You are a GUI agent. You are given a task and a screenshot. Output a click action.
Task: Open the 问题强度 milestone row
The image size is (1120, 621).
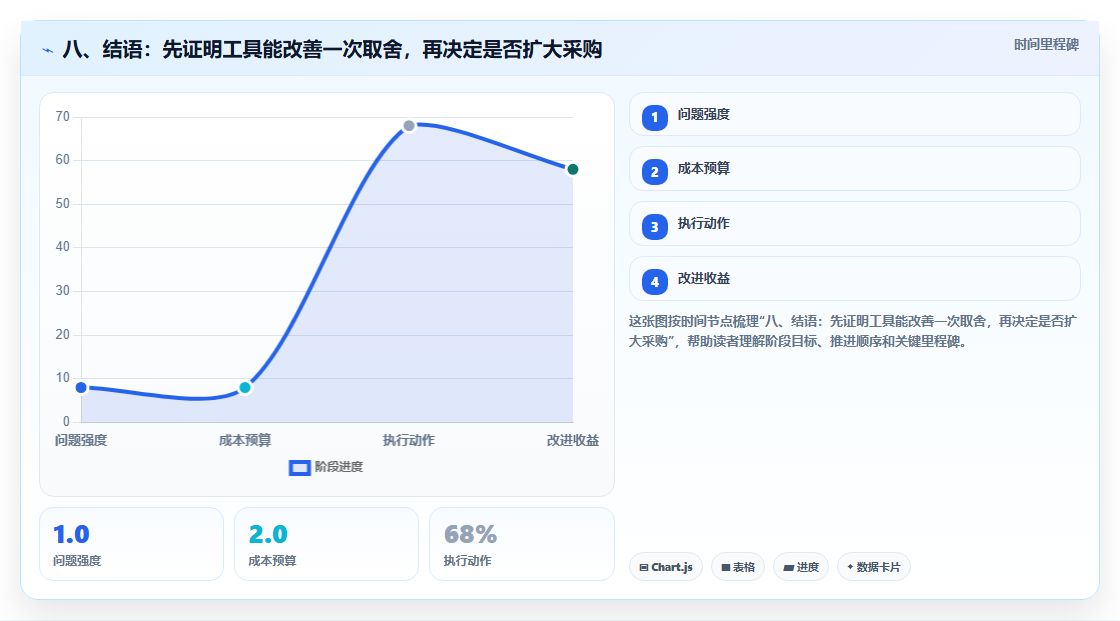pyautogui.click(x=854, y=114)
